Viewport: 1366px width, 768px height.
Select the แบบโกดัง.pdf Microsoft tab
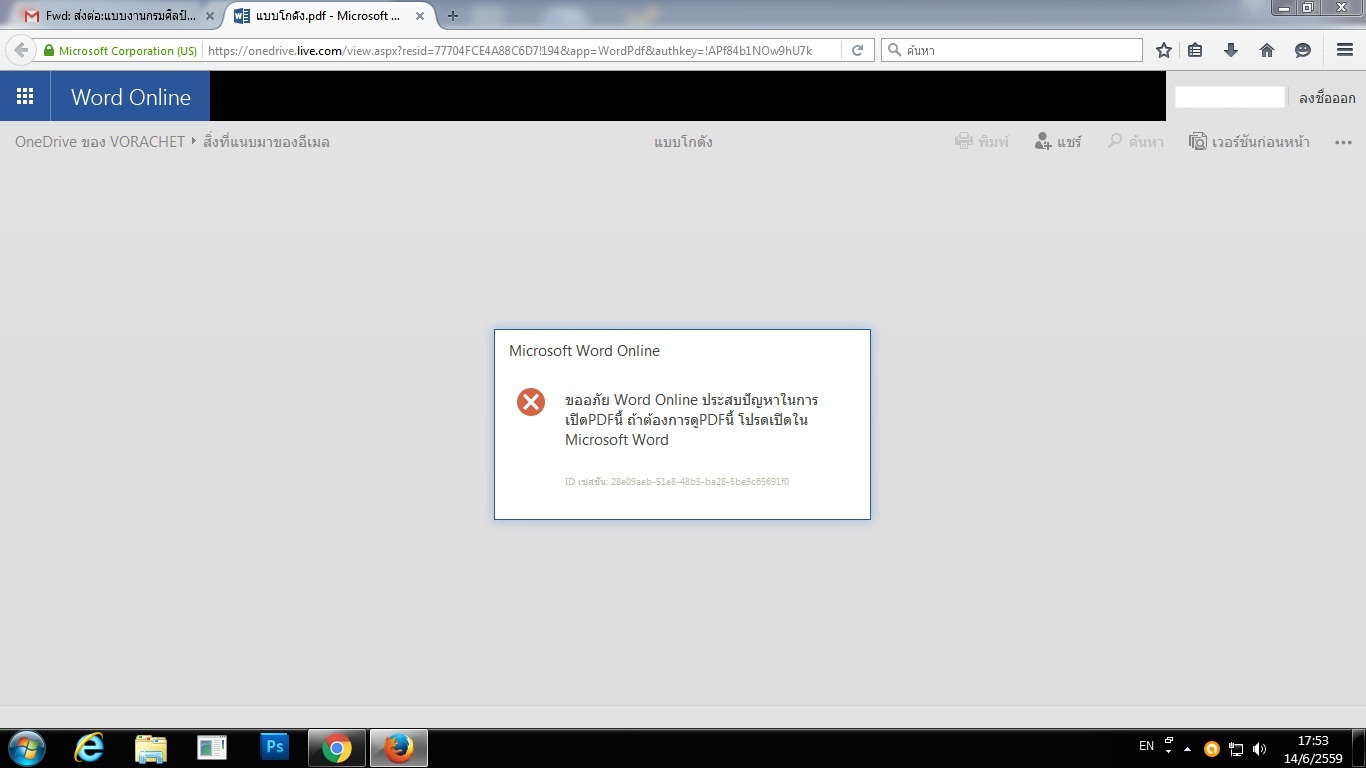click(327, 16)
